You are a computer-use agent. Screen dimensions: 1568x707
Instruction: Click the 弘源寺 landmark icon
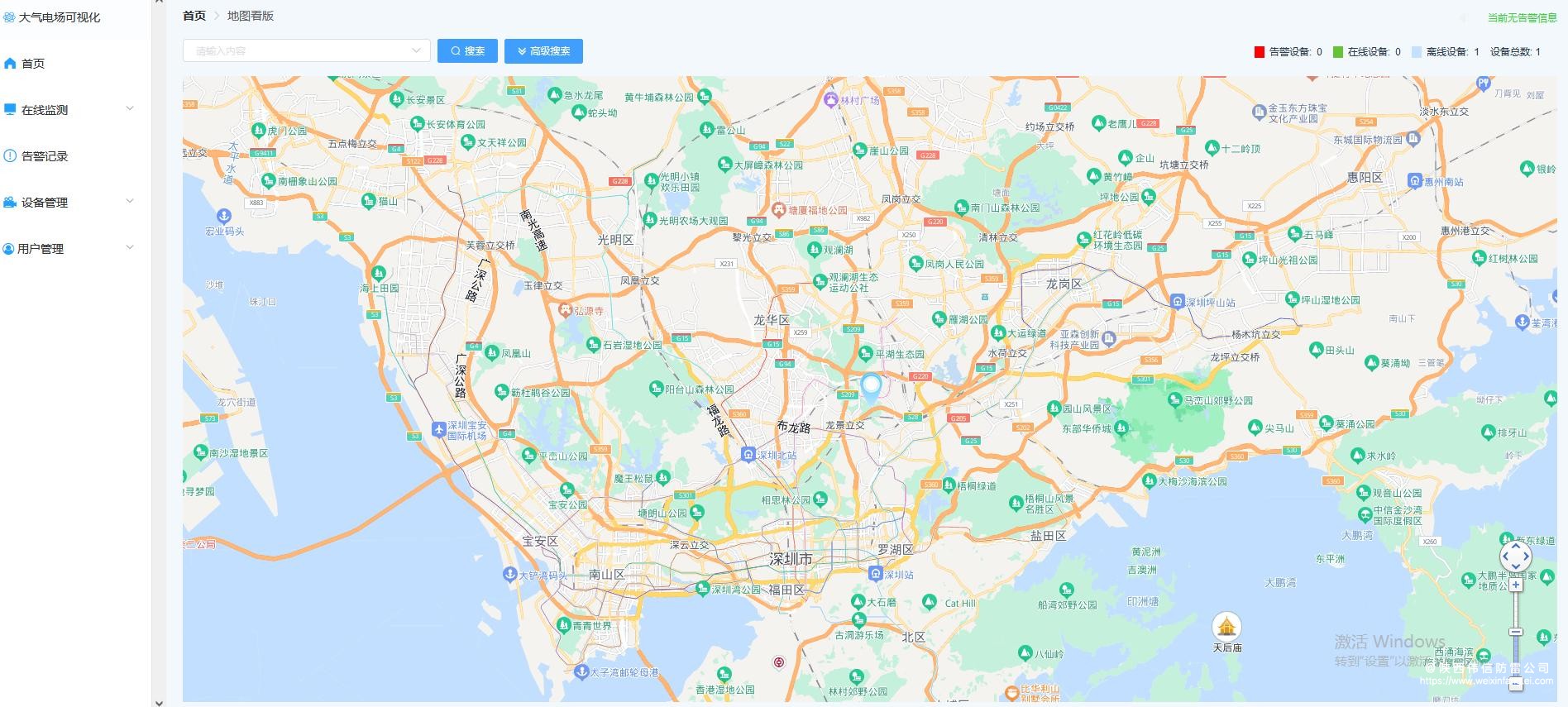click(x=566, y=310)
